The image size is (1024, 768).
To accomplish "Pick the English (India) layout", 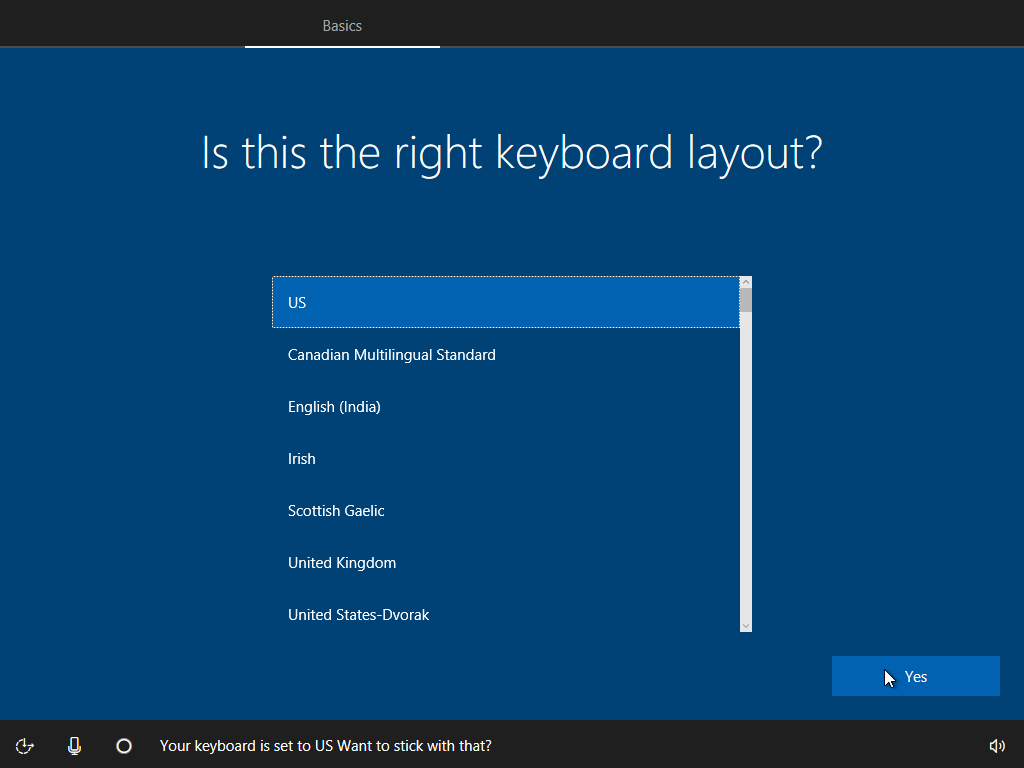I will click(506, 407).
